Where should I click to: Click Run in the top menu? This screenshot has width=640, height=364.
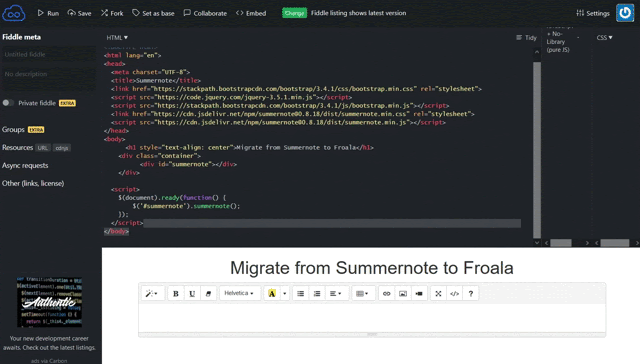click(48, 13)
